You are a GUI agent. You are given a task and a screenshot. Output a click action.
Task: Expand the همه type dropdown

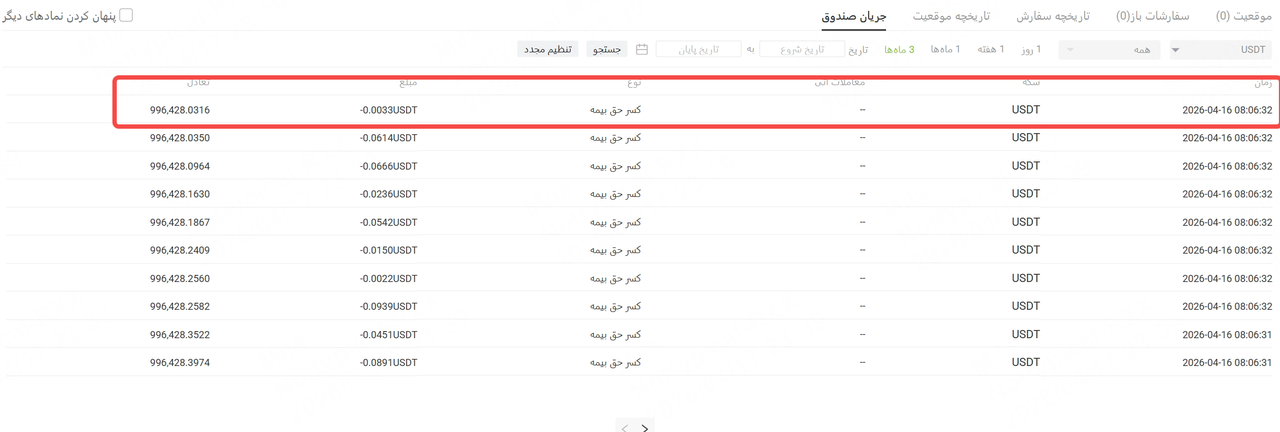[1110, 49]
